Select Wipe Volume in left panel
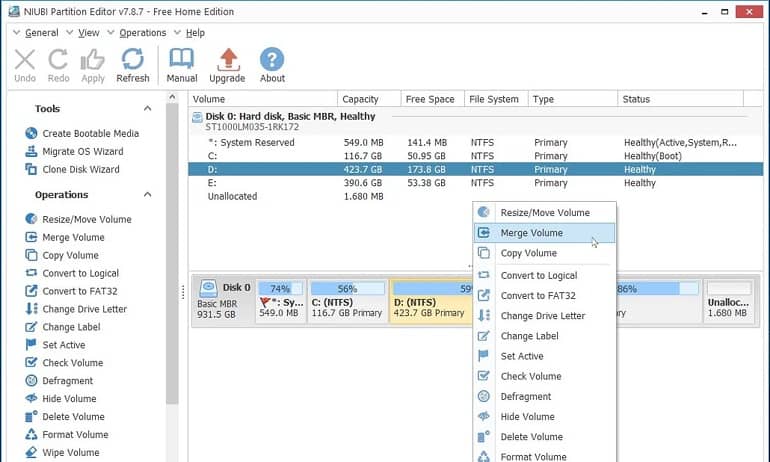Viewport: 770px width, 462px height. (x=62, y=452)
